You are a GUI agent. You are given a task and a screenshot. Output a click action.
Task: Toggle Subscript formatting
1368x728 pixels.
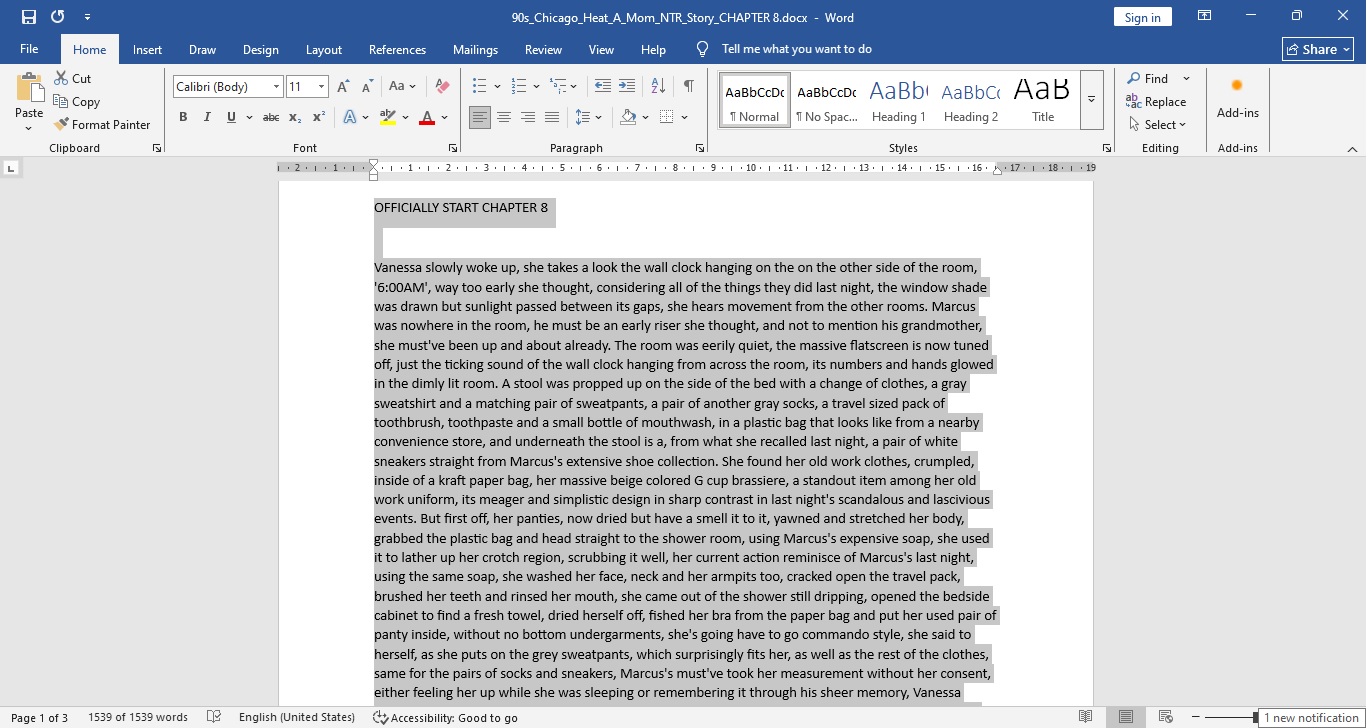[x=295, y=117]
